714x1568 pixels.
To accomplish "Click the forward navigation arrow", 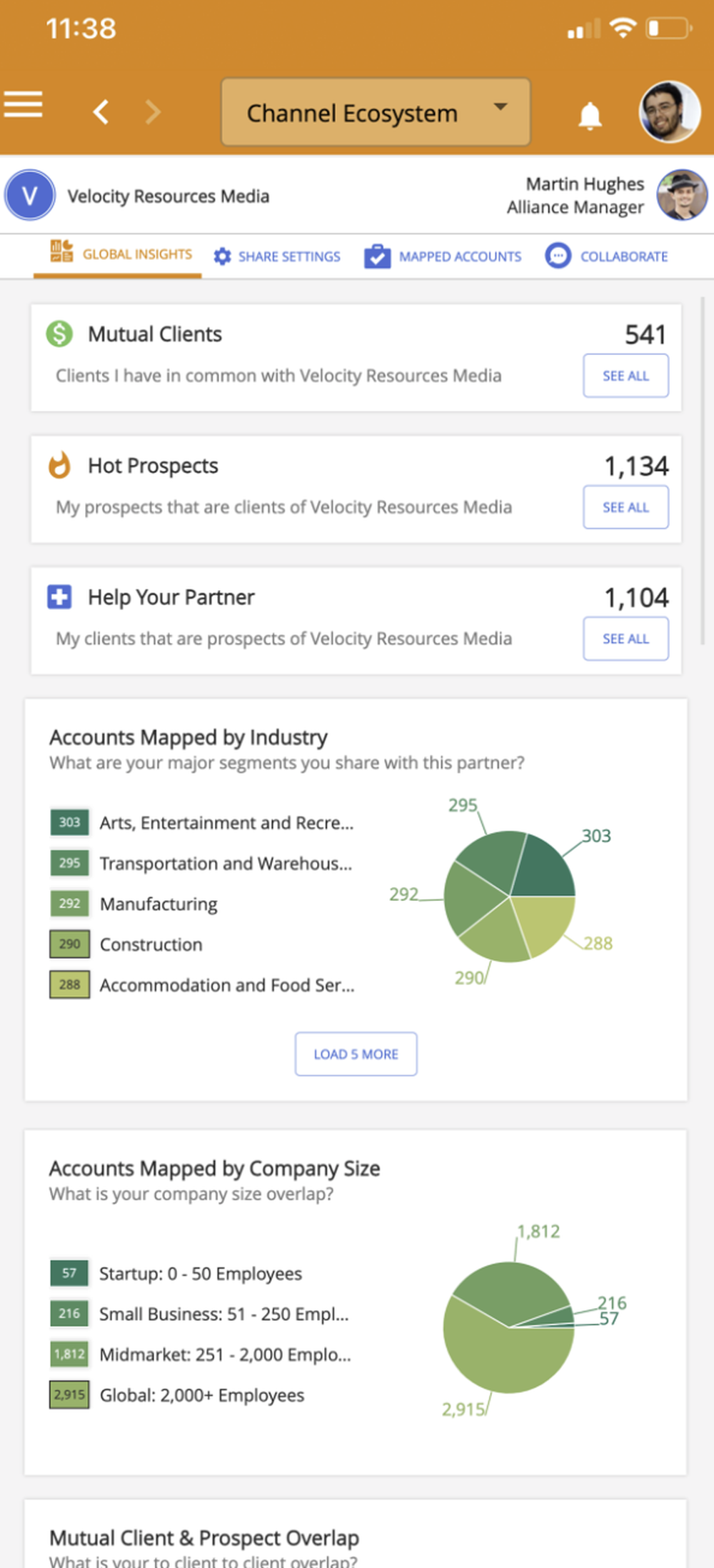I will coord(151,112).
